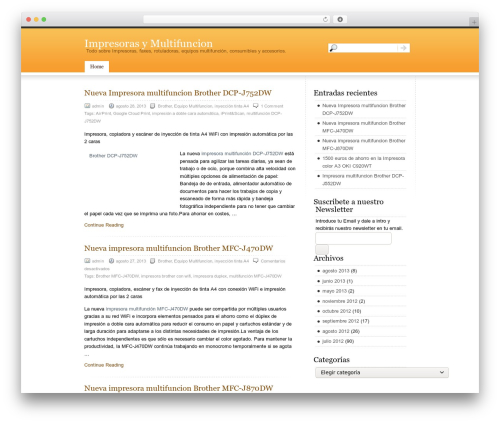Image resolution: width=500 pixels, height=423 pixels.
Task: Click date agosto 27, 2013 on second post
Action: (x=131, y=261)
